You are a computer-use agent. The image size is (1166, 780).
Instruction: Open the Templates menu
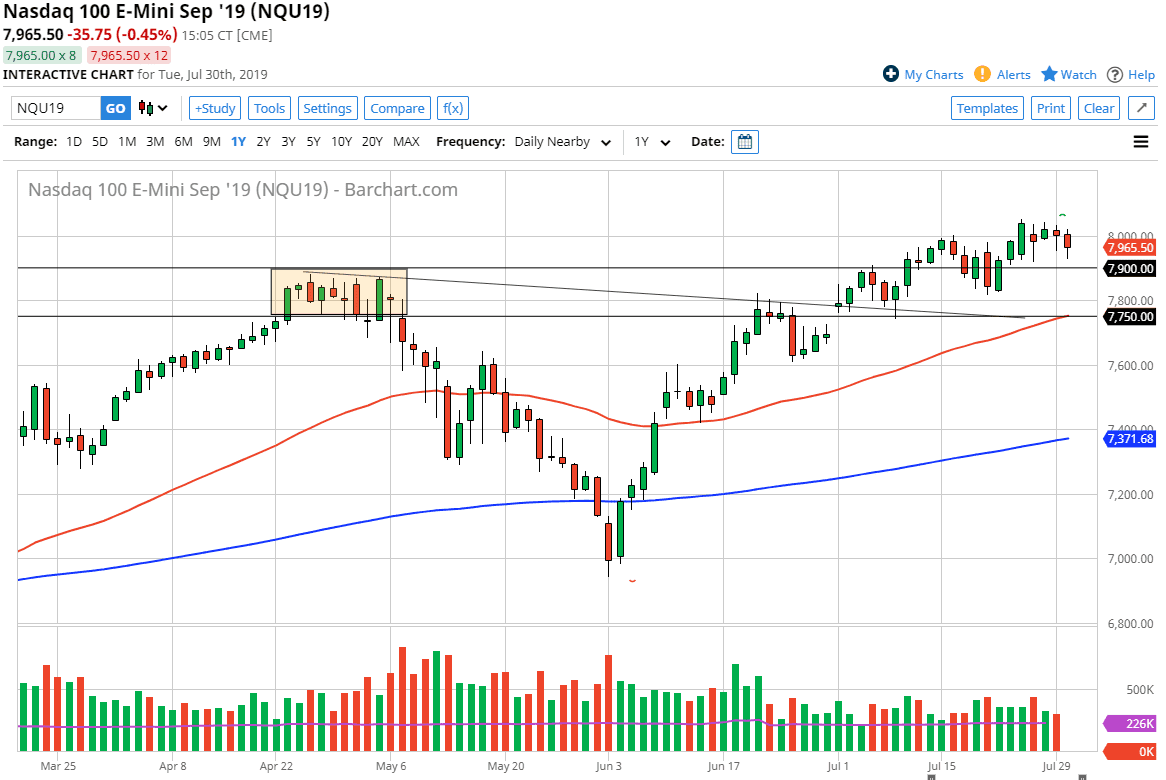[x=987, y=108]
